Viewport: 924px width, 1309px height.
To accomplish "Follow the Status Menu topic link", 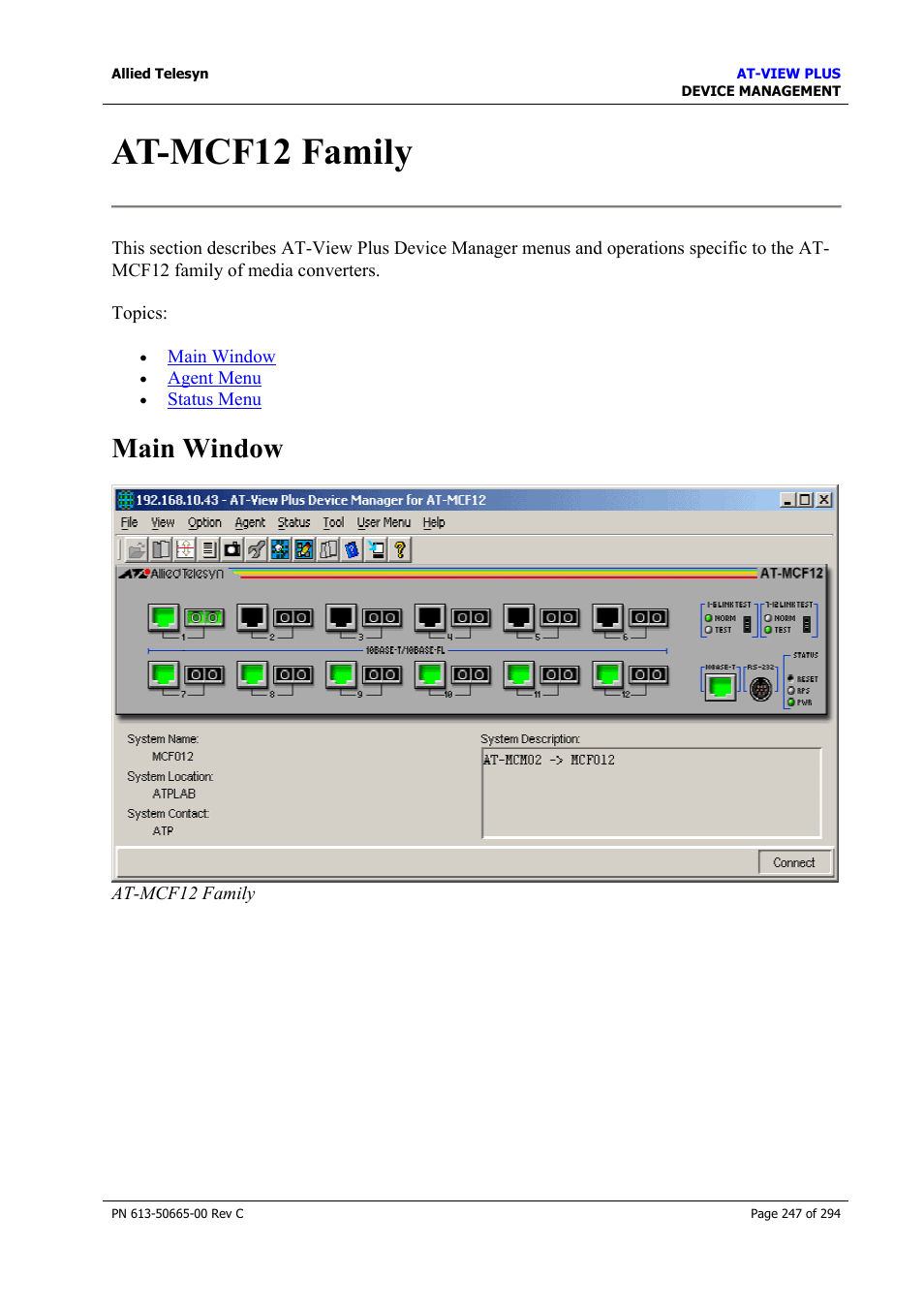I will 214,399.
